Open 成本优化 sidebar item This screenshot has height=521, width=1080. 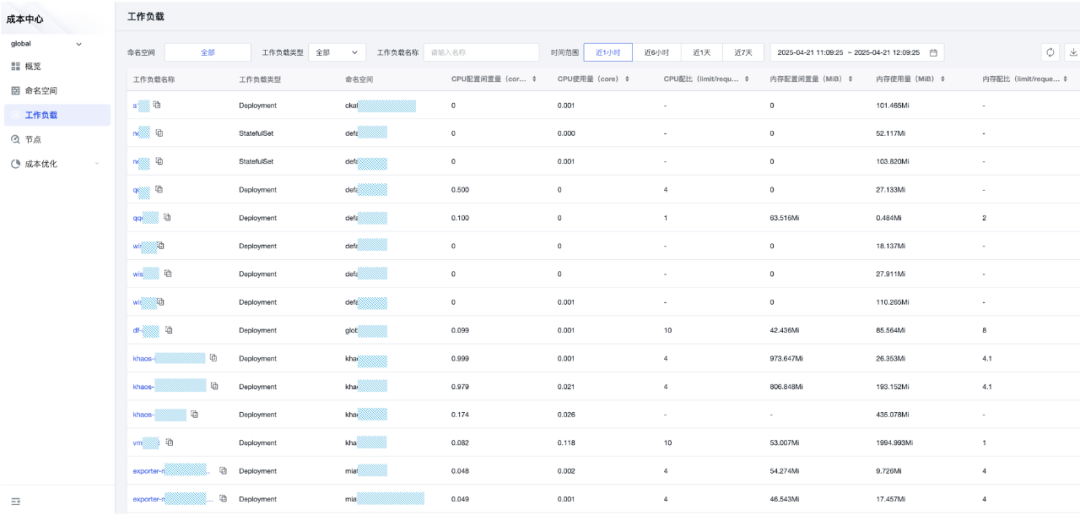pos(57,164)
